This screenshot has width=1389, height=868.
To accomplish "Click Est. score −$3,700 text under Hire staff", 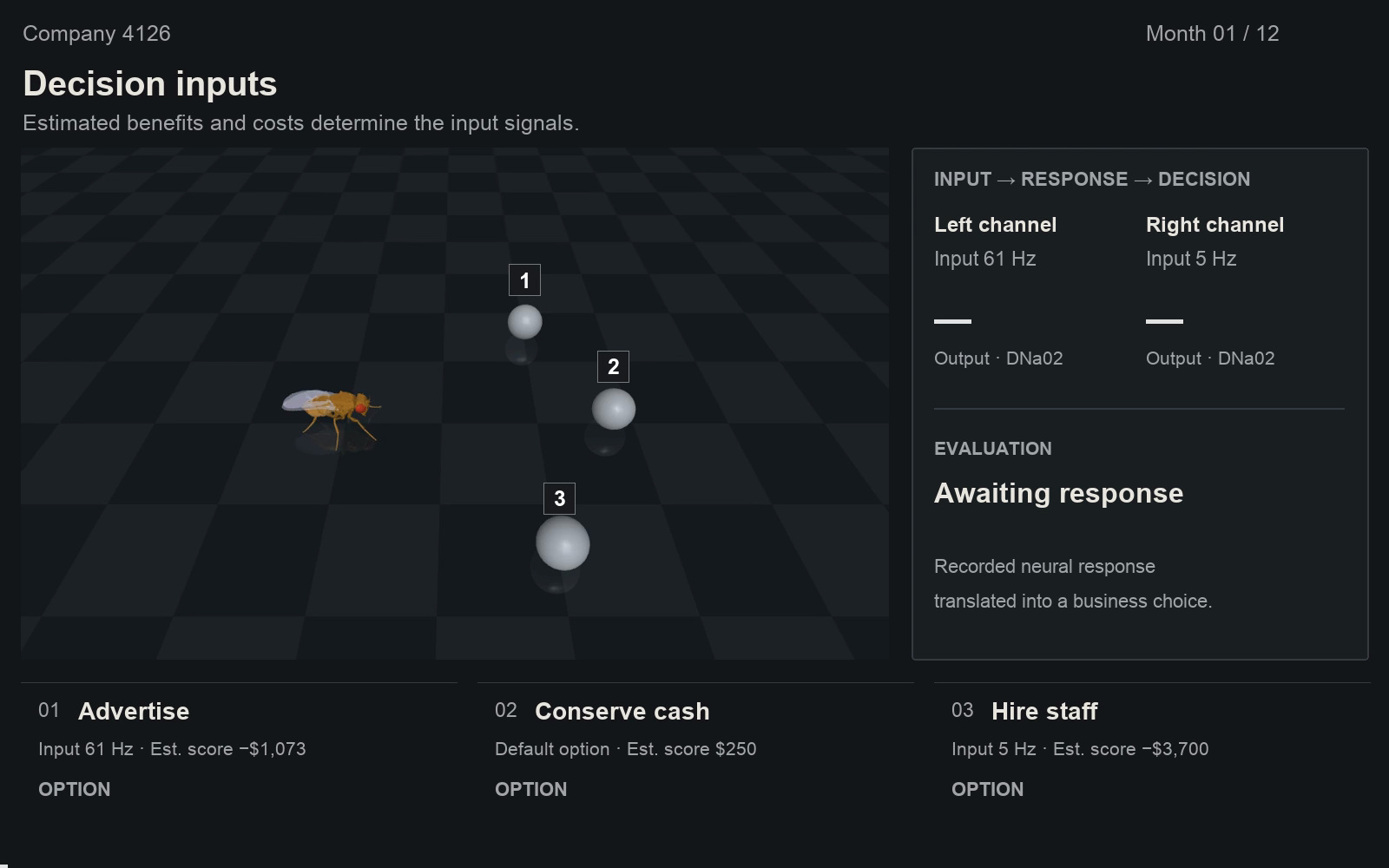I will click(1130, 749).
